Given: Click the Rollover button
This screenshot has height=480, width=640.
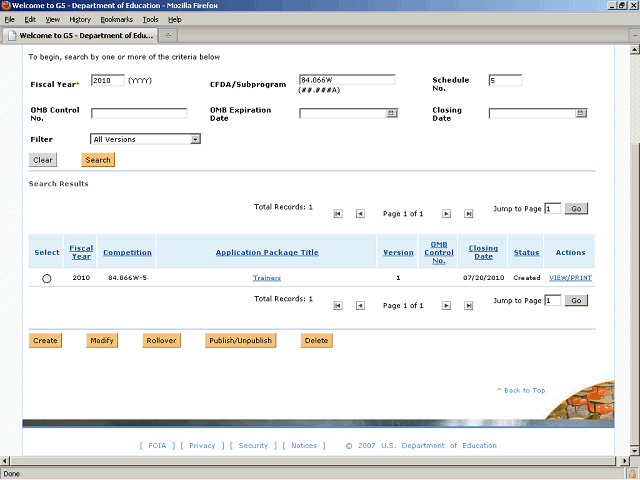Looking at the screenshot, I should [x=162, y=340].
